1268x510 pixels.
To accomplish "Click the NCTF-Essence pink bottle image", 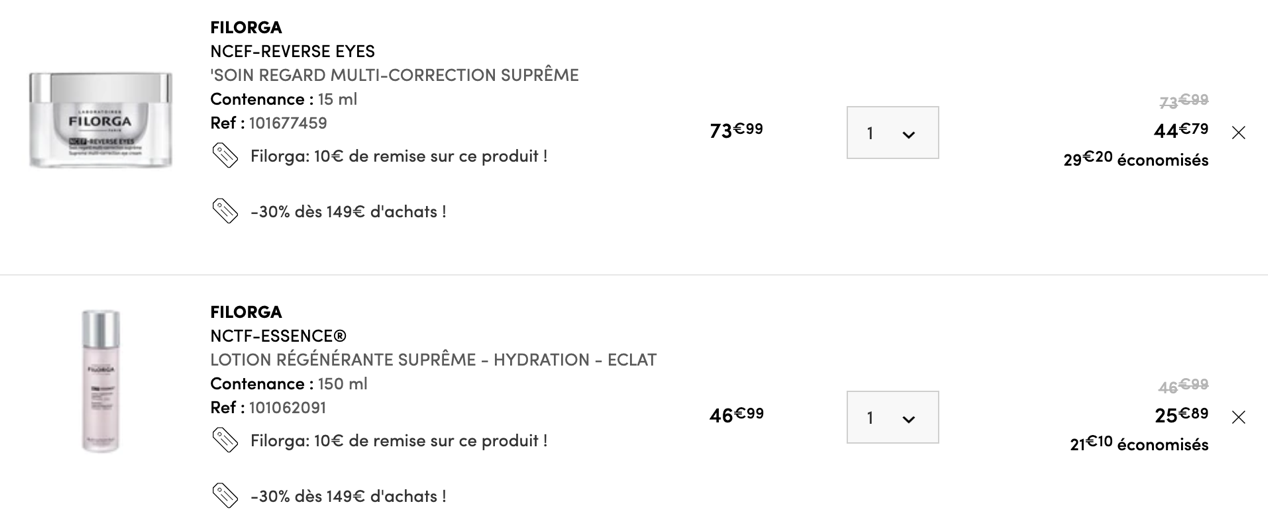I will pos(100,381).
